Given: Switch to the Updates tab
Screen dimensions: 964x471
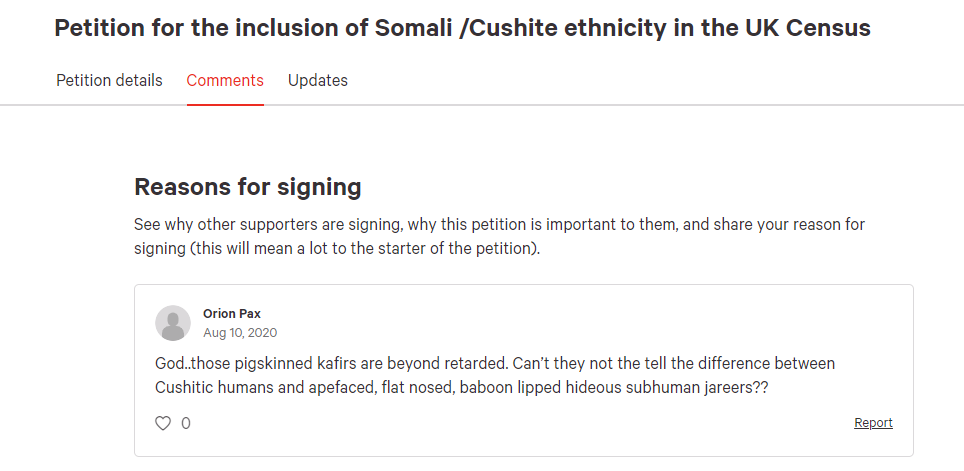Looking at the screenshot, I should pos(318,81).
